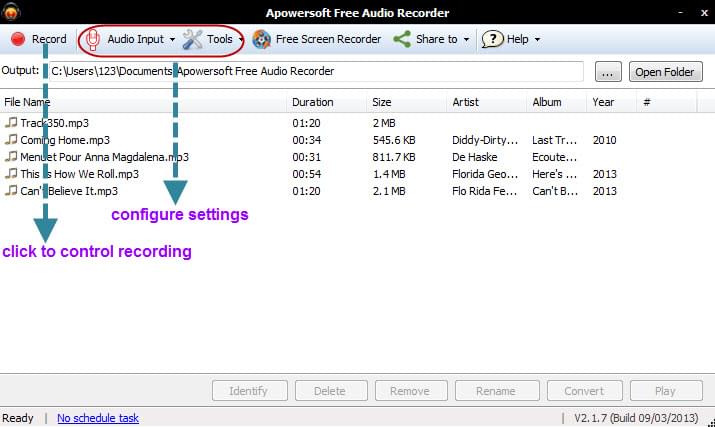715x427 pixels.
Task: Click the output path text field
Action: [x=314, y=72]
